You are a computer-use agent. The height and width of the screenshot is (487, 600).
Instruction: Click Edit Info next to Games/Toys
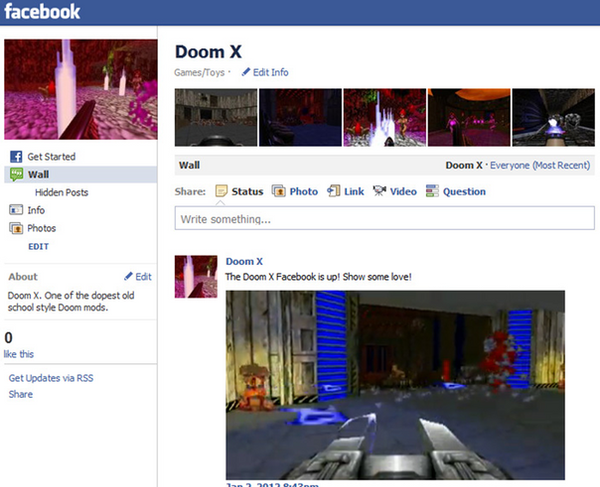pos(271,72)
